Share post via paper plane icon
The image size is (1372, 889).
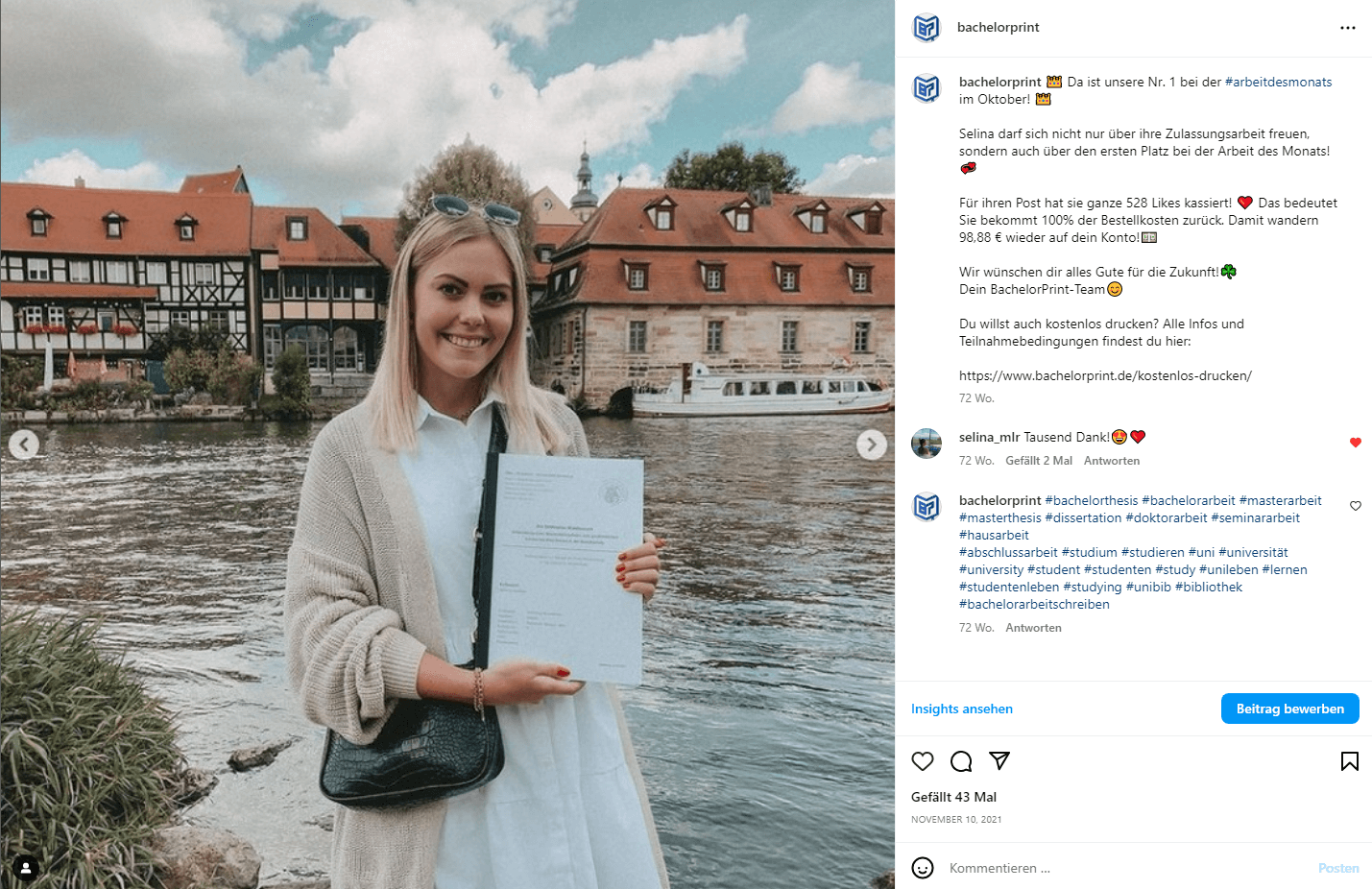point(999,761)
